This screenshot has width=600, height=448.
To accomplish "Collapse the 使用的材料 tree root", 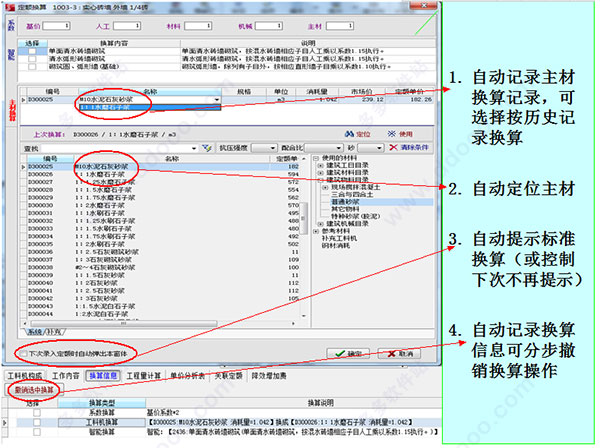I will click(316, 158).
